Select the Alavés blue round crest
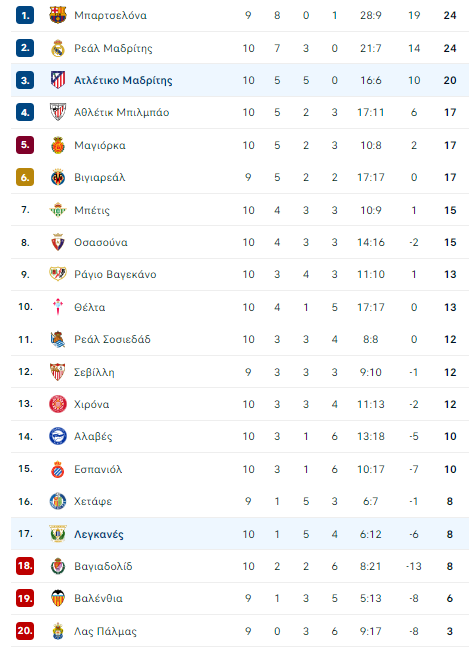This screenshot has height=649, width=469. 58,436
